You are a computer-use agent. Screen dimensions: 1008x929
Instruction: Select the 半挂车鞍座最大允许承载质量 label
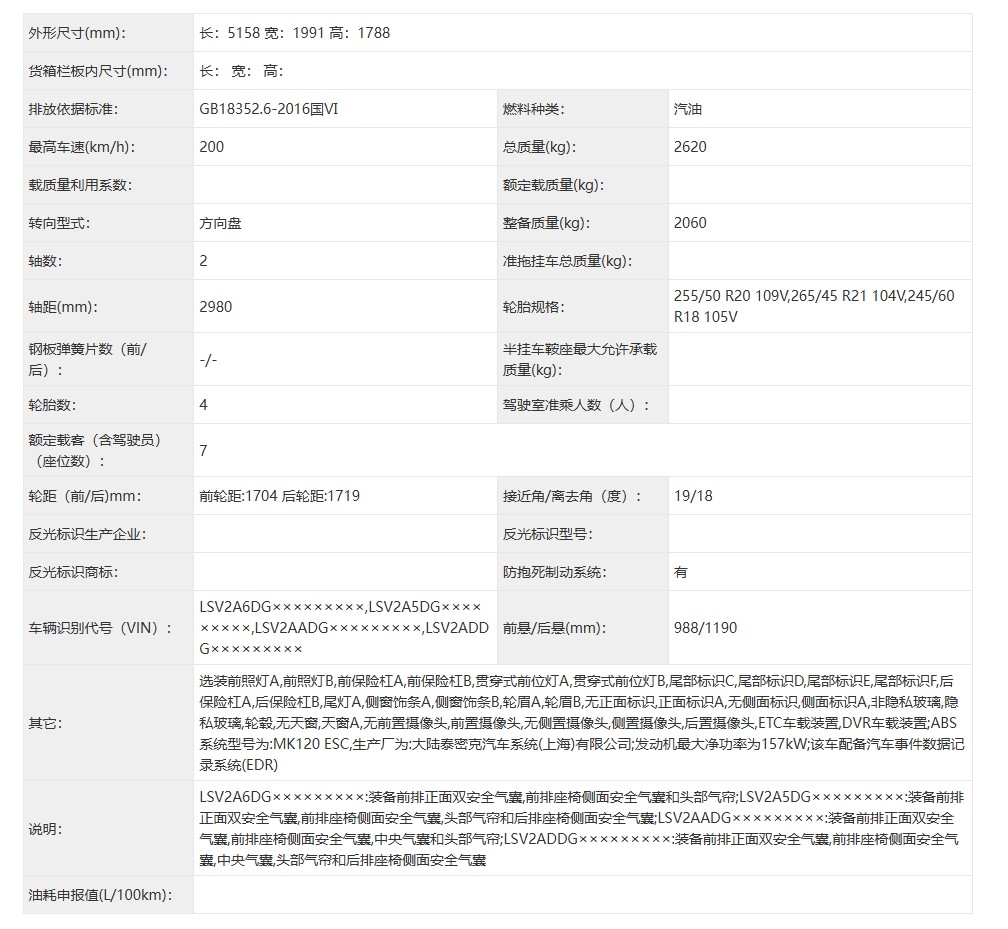(x=580, y=359)
